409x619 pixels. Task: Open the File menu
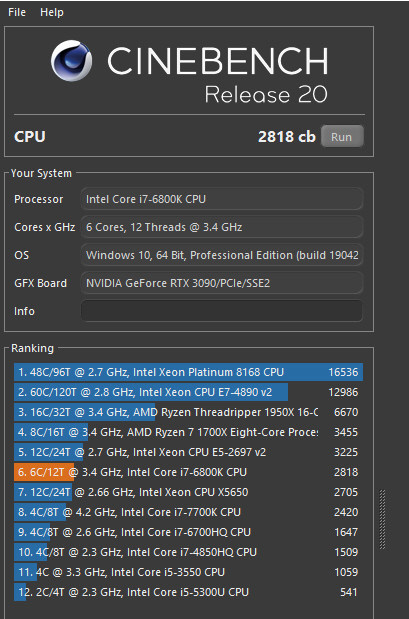(x=17, y=12)
